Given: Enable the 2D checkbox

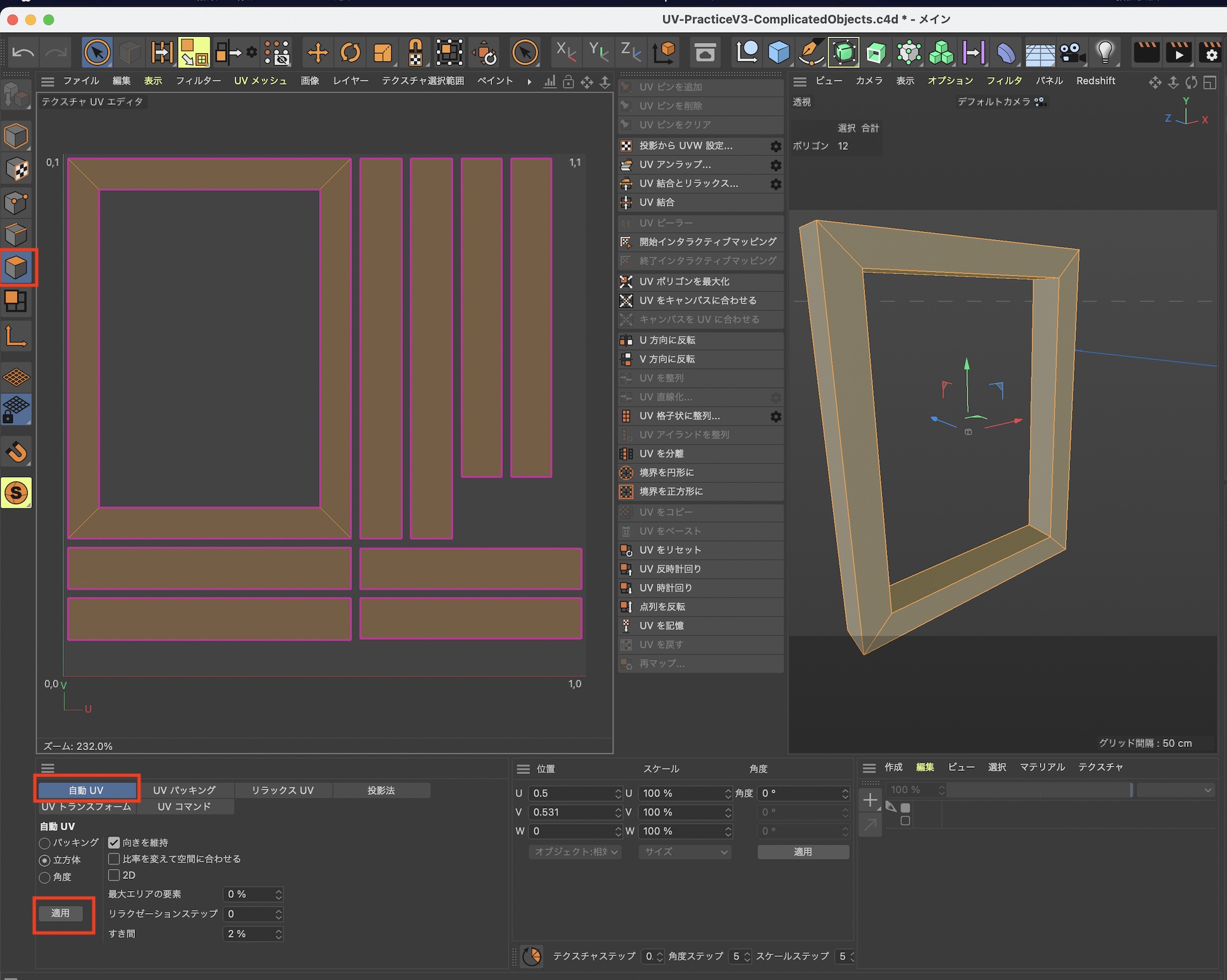Looking at the screenshot, I should tap(114, 875).
